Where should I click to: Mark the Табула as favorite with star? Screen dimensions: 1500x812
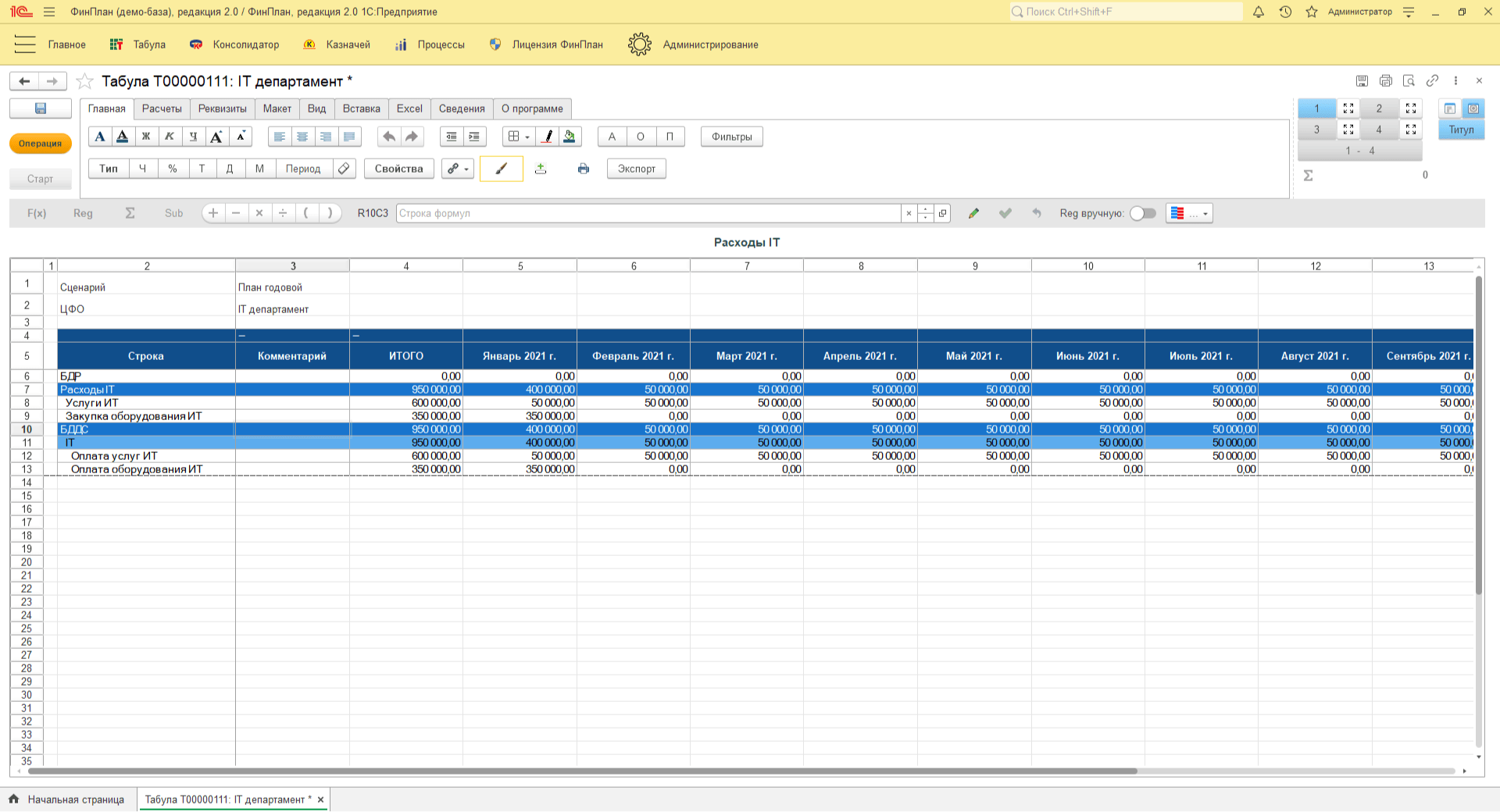85,81
